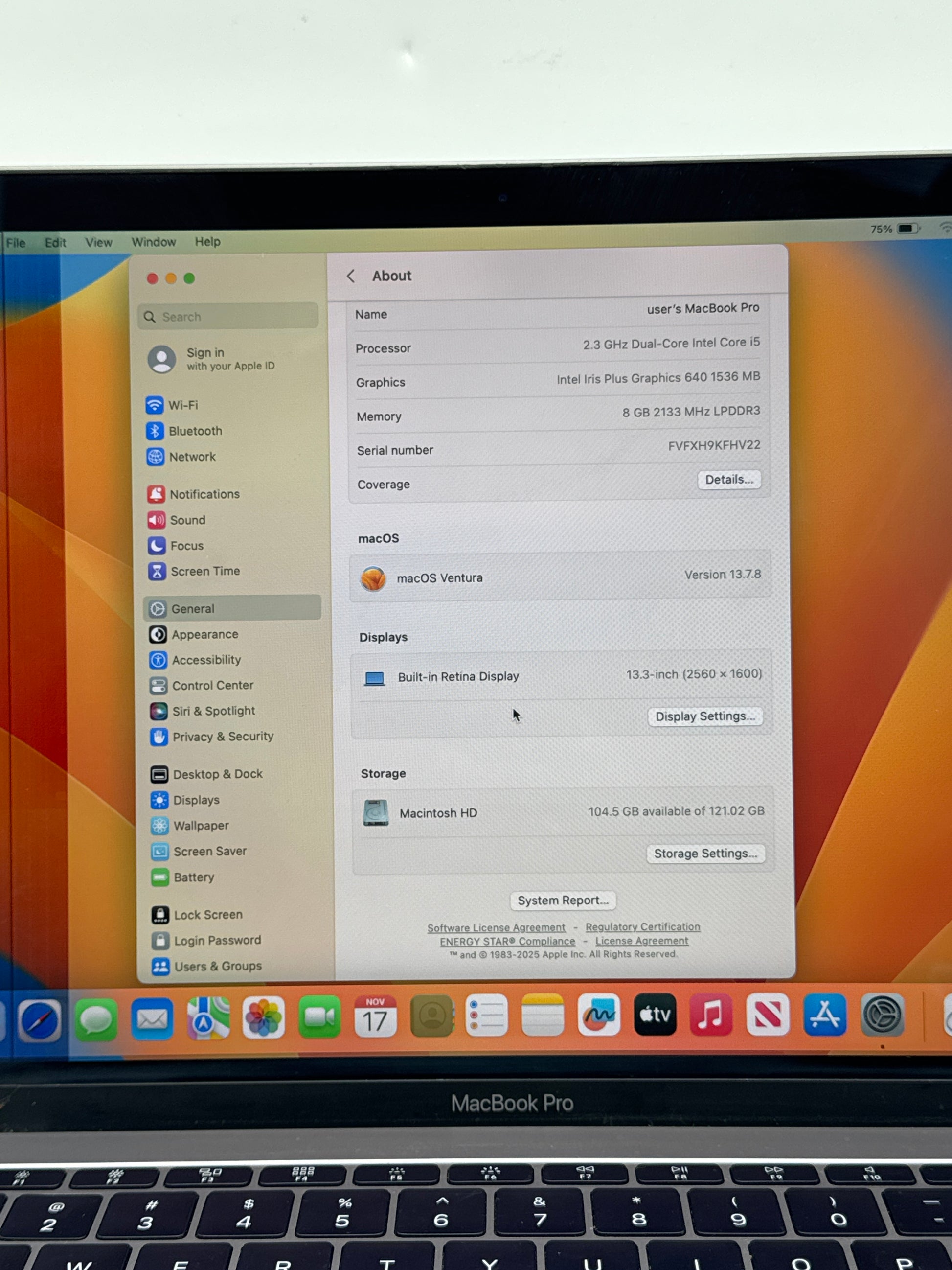Launch Safari from the Dock
This screenshot has height=1270, width=952.
point(40,1020)
